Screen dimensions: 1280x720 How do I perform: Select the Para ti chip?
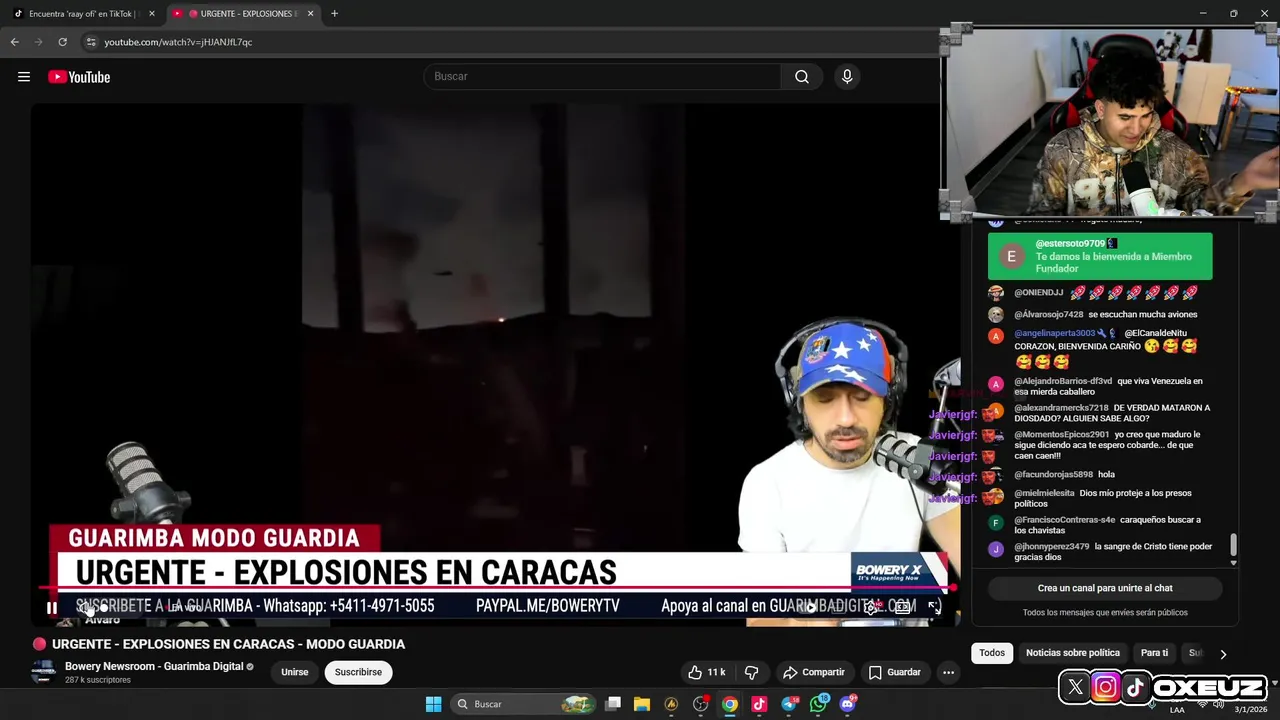coord(1154,653)
